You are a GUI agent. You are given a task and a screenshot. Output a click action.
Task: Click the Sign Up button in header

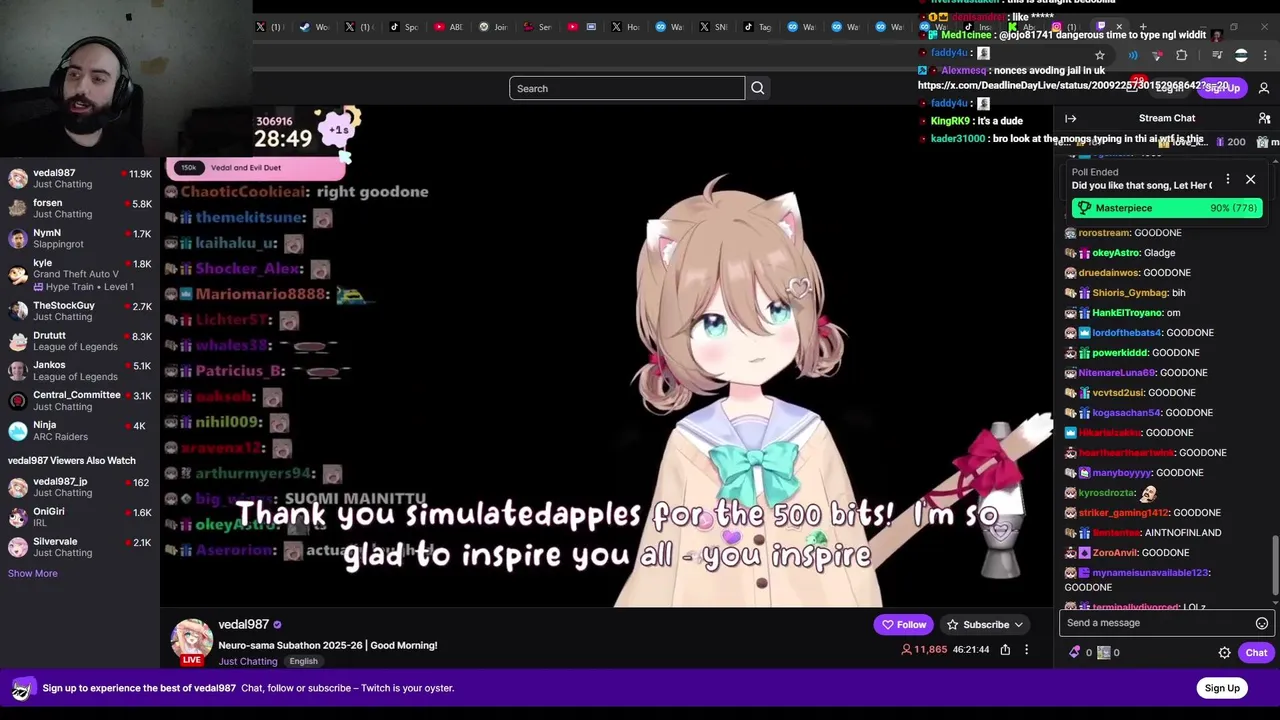point(1222,88)
